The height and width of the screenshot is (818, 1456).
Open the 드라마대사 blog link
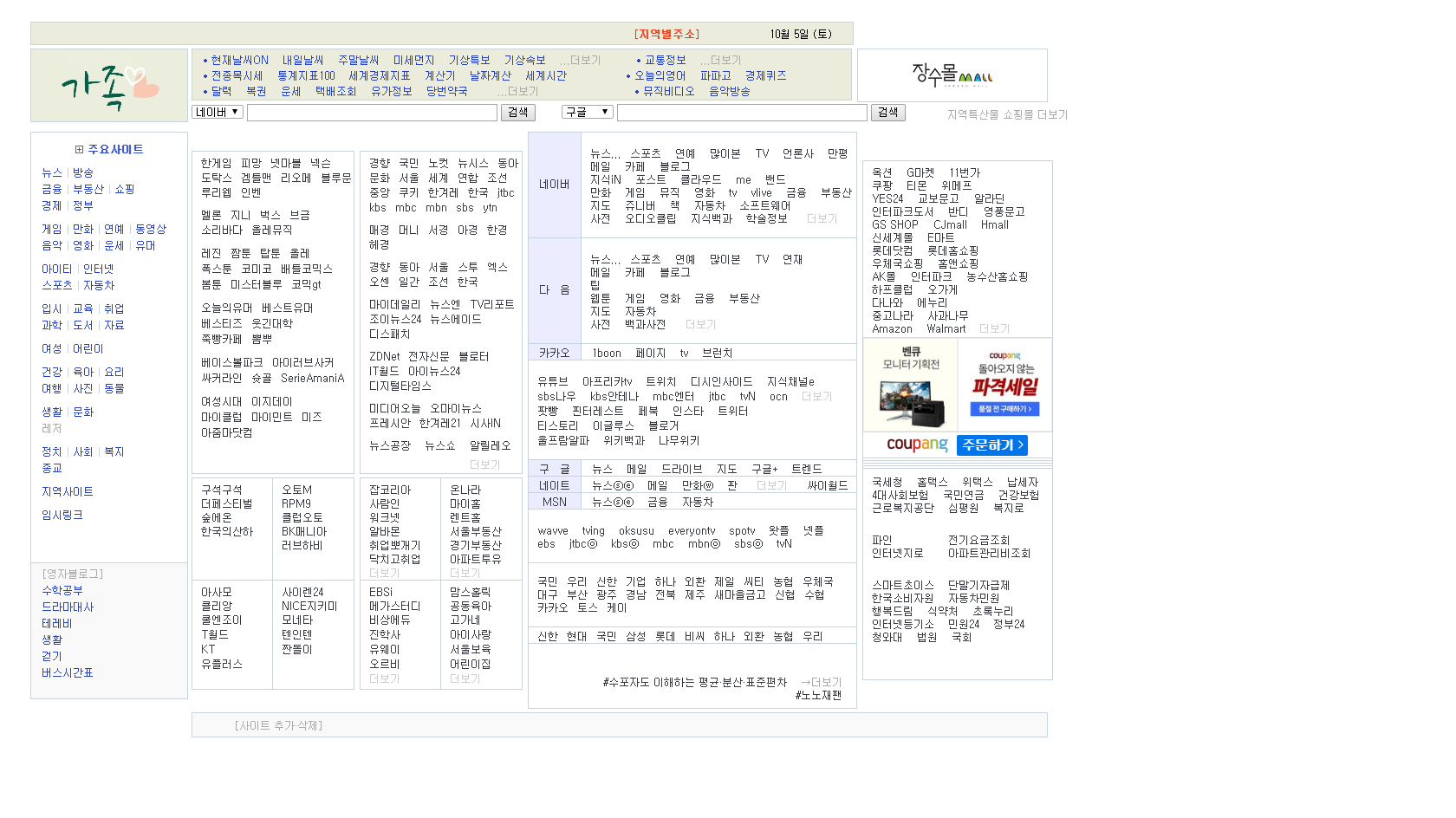(68, 607)
